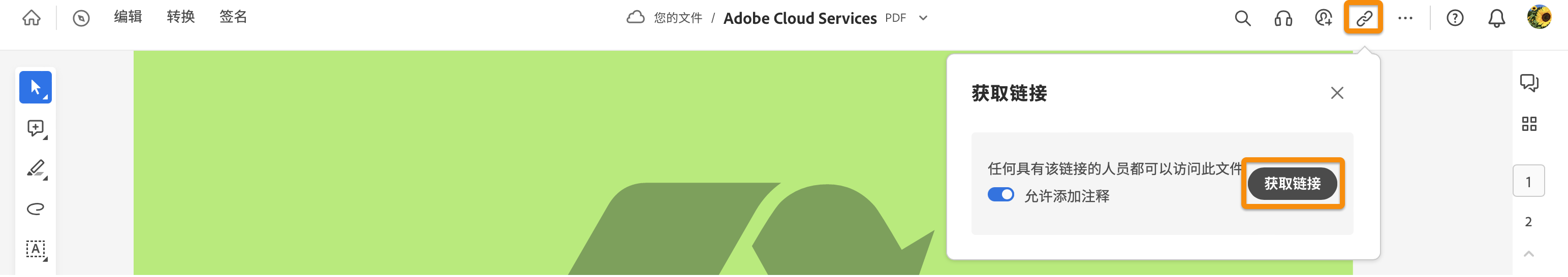Open 您的文件 breadcrumb link
This screenshot has height=277, width=1568.
[677, 18]
